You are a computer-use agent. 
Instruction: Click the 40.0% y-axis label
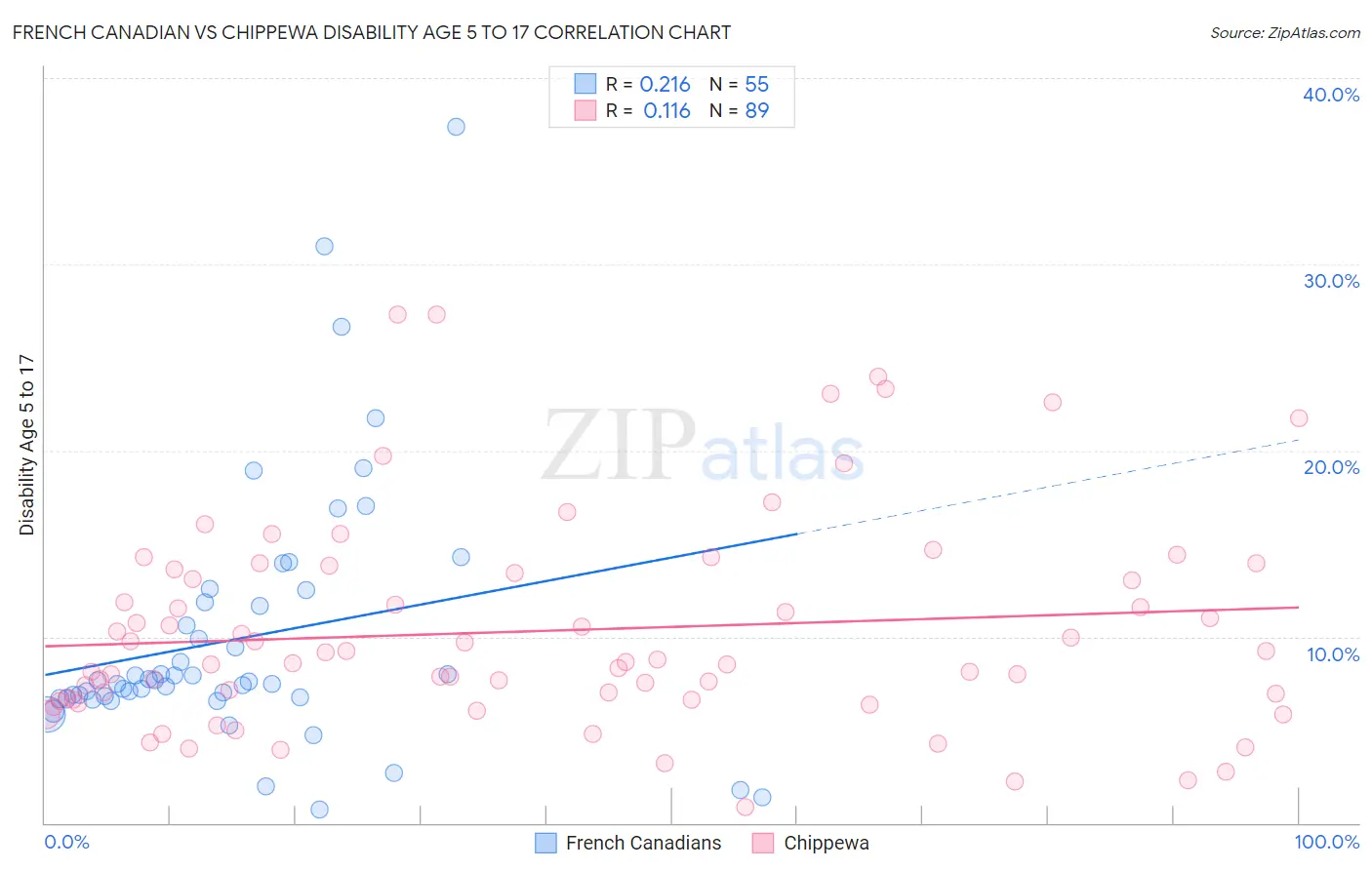(1331, 95)
